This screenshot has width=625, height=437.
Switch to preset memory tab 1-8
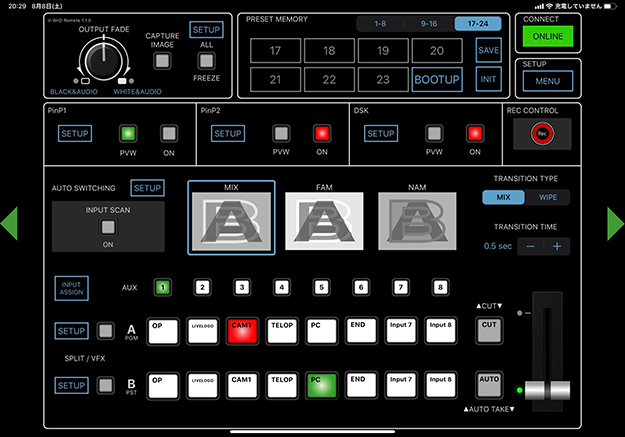pos(379,24)
